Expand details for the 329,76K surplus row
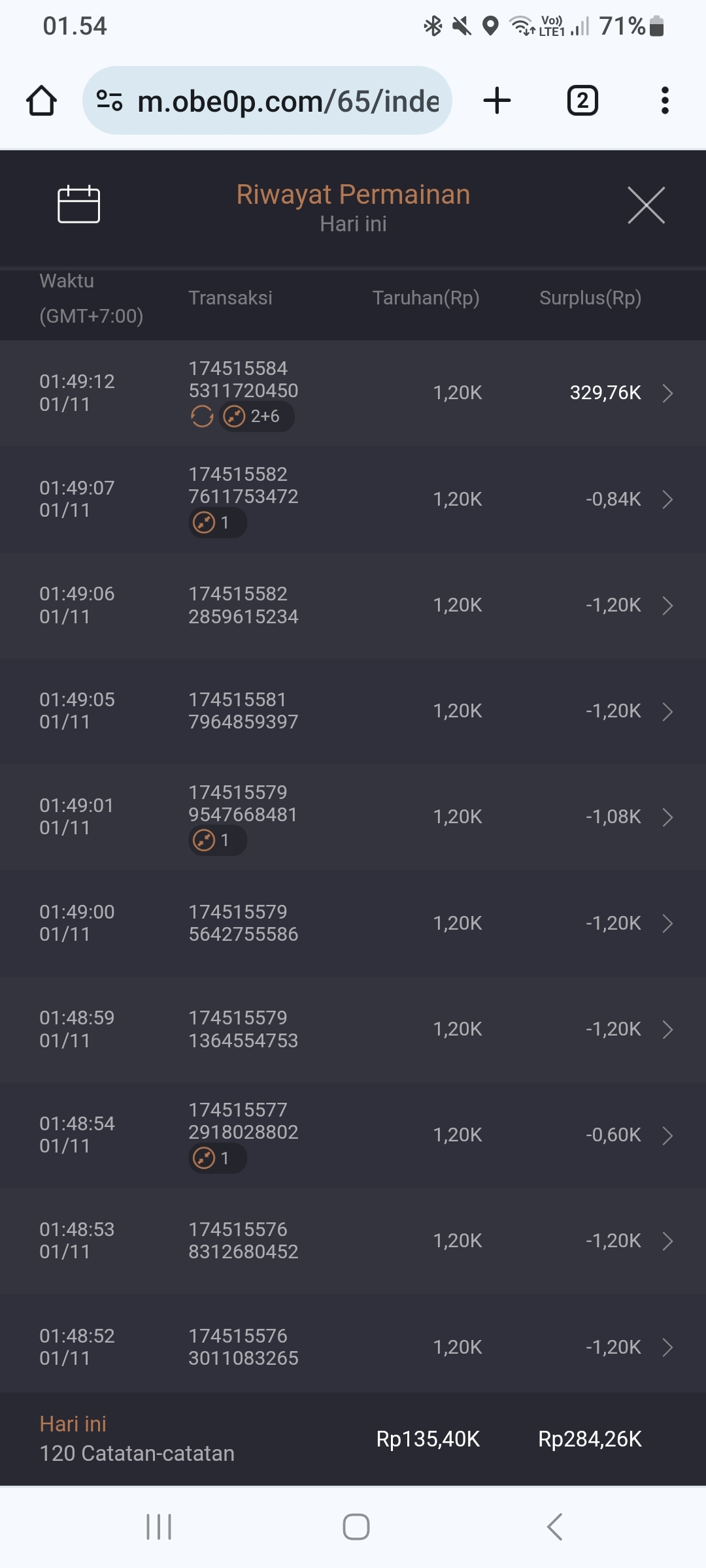706x1568 pixels. 667,393
